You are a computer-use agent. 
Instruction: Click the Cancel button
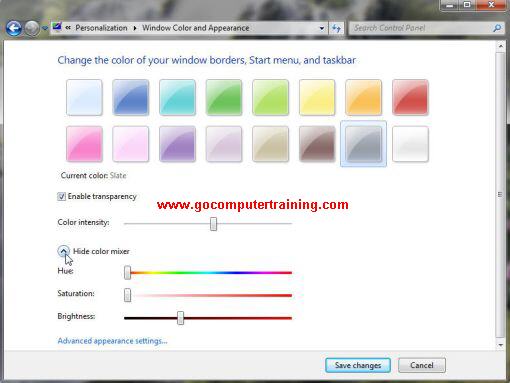422,365
